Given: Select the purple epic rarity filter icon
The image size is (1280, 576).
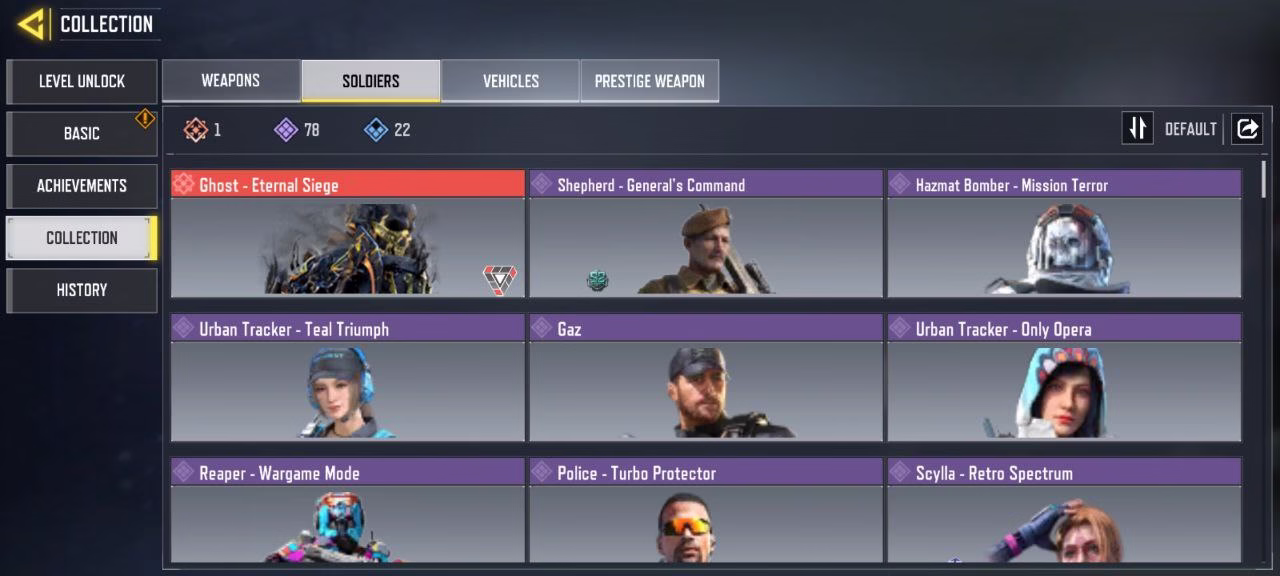Looking at the screenshot, I should point(286,130).
